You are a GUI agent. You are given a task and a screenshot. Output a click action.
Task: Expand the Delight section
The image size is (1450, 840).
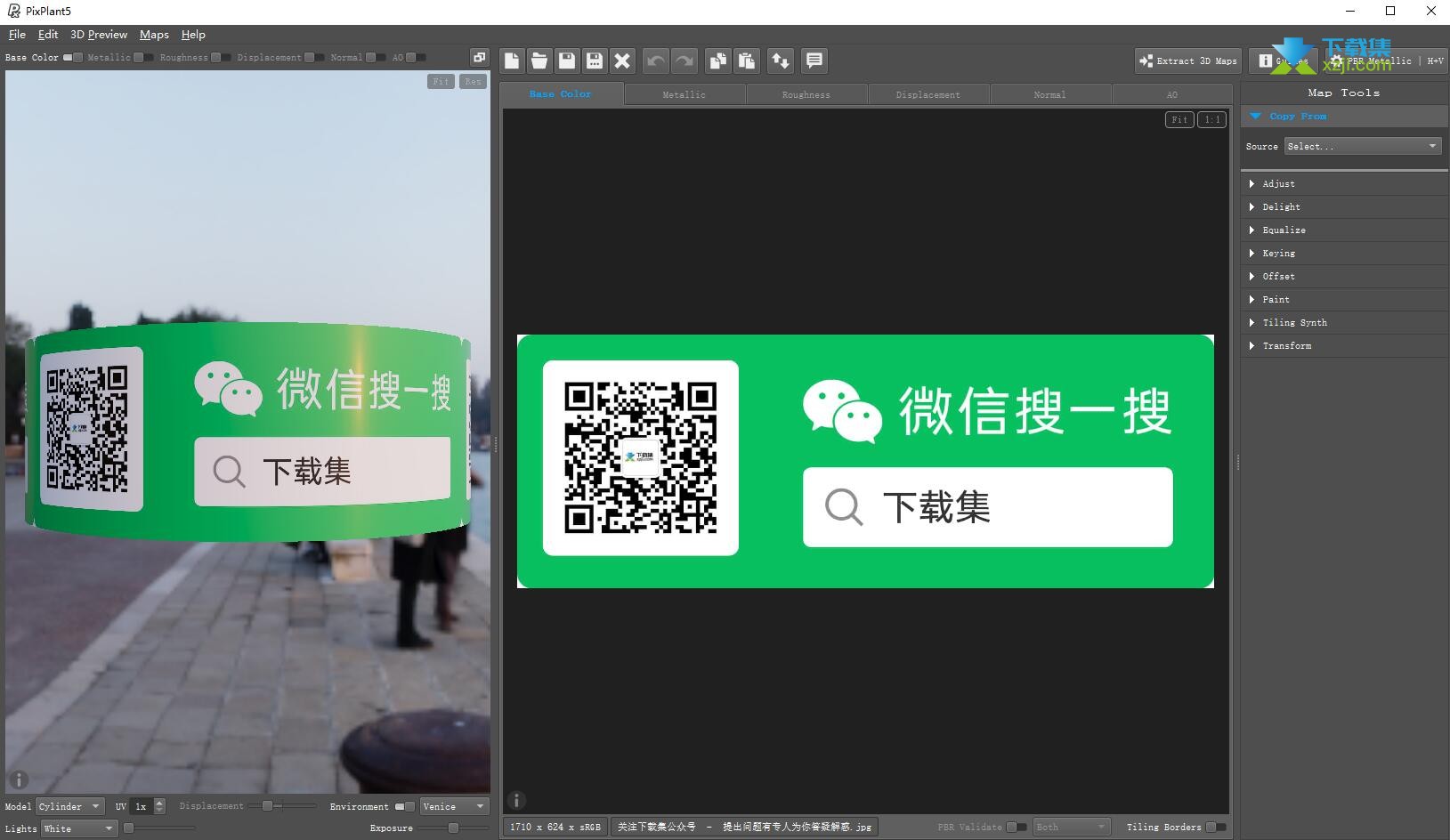(x=1344, y=206)
